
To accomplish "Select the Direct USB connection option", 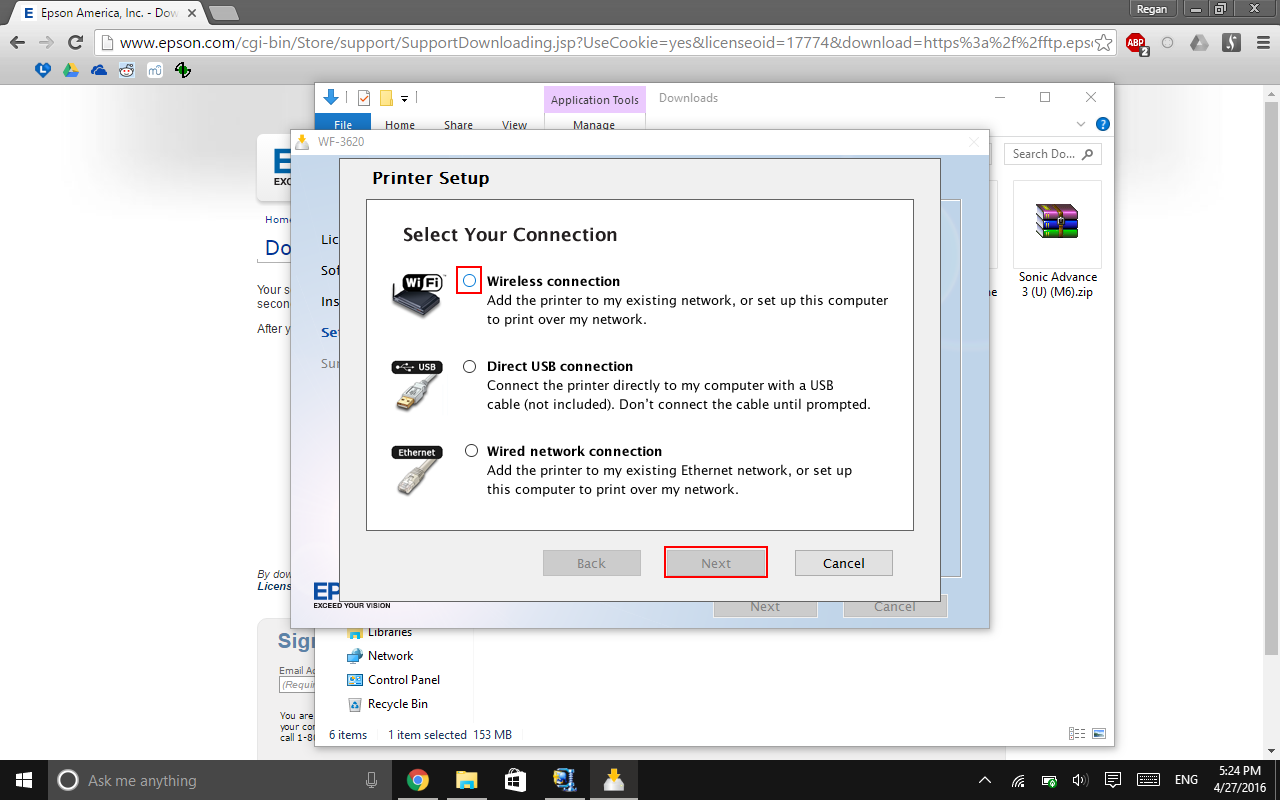I will point(470,367).
